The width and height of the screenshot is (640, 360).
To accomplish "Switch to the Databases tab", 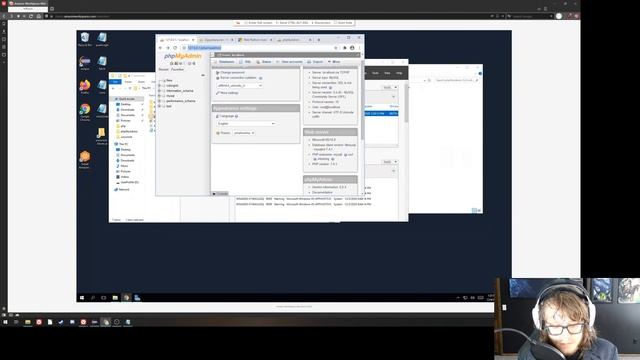I will coord(224,62).
